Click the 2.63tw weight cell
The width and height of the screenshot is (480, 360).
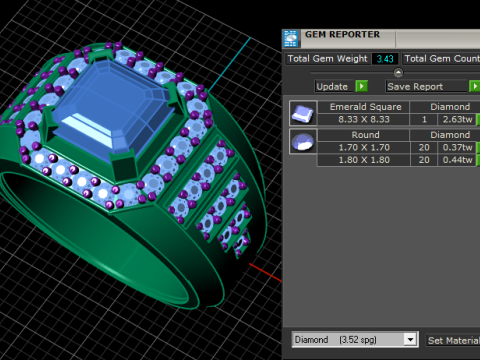click(457, 119)
